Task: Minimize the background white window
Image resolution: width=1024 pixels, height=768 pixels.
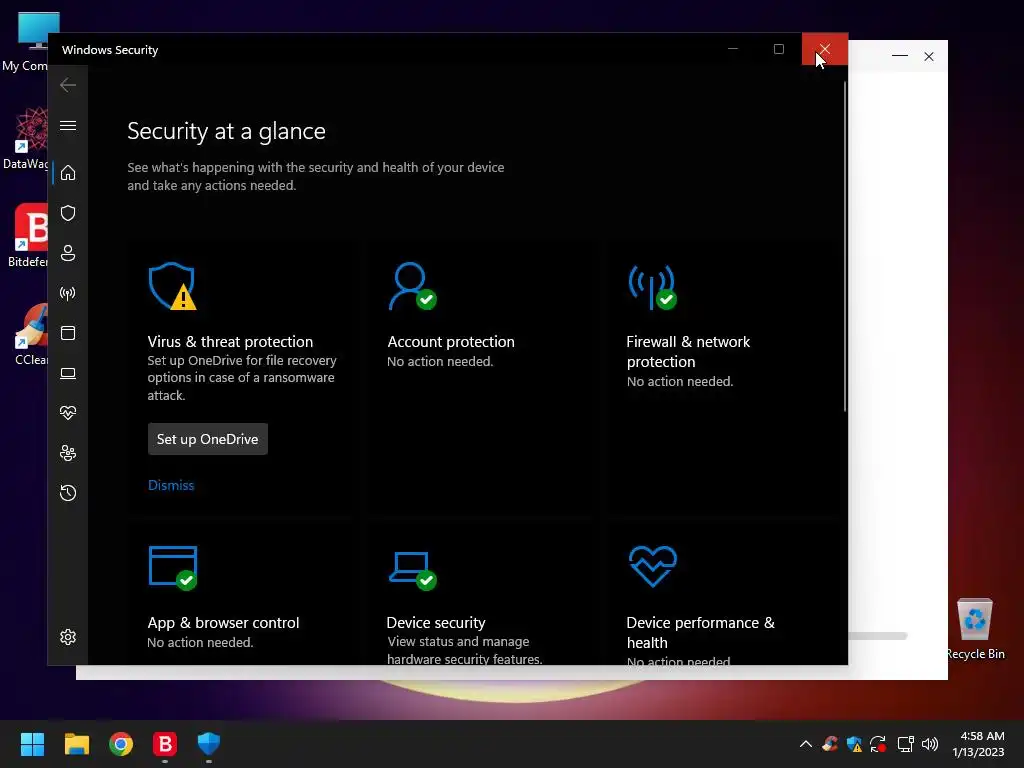Action: pos(900,56)
